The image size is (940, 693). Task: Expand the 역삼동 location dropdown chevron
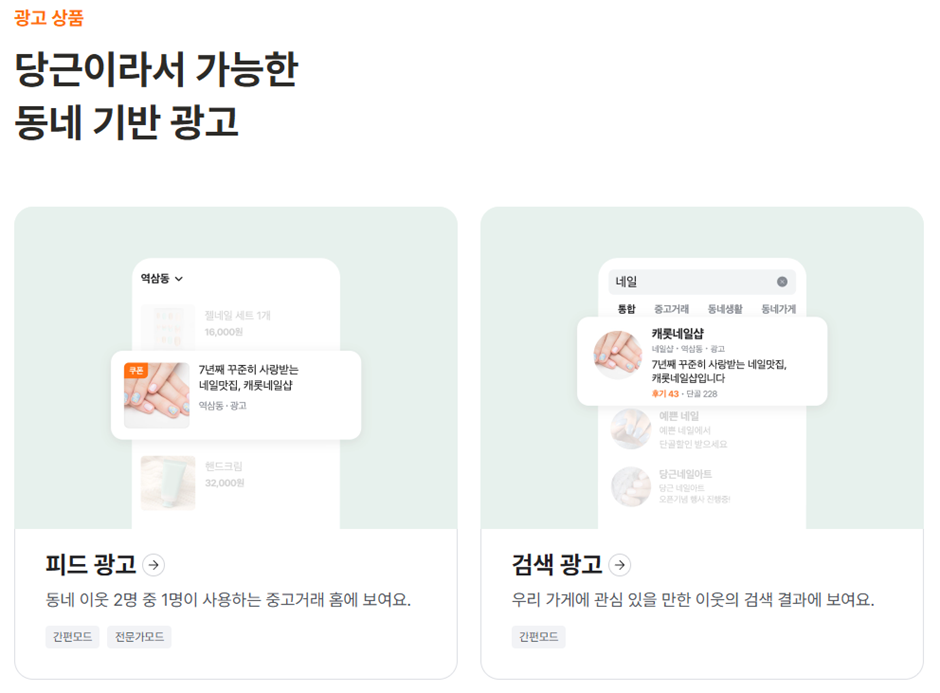pos(179,279)
